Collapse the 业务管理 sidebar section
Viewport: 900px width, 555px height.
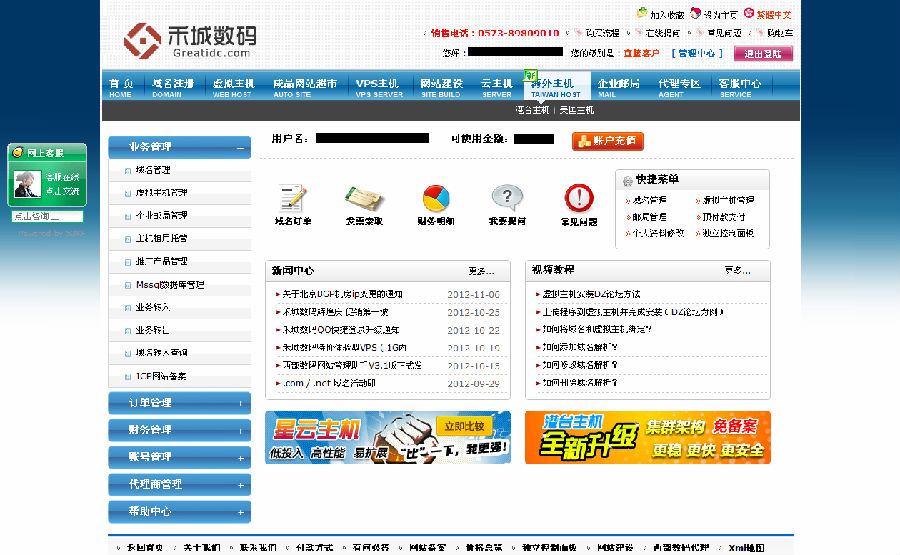tap(240, 148)
